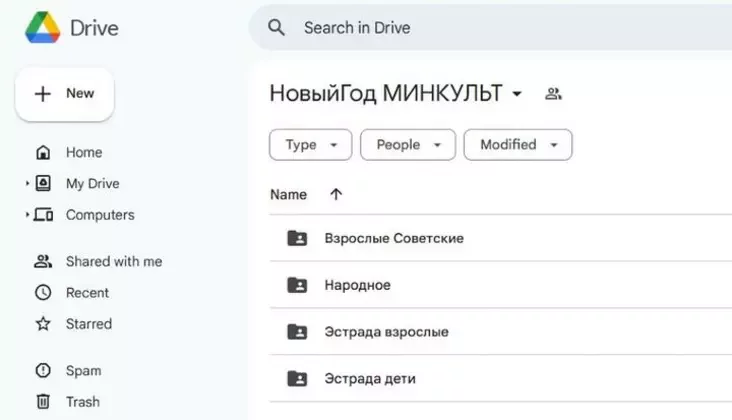Expand the Computers tree arrow
732x420 pixels.
[27, 215]
